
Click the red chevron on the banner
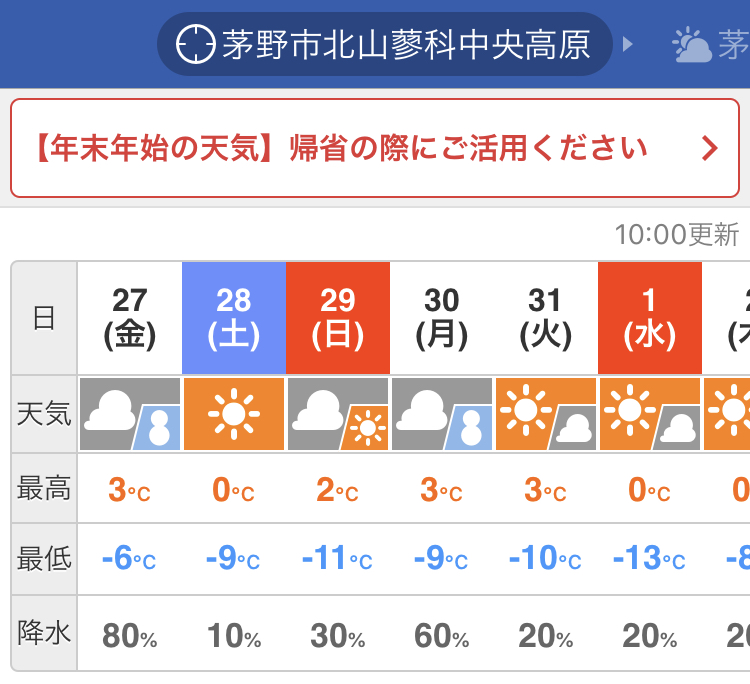point(709,148)
